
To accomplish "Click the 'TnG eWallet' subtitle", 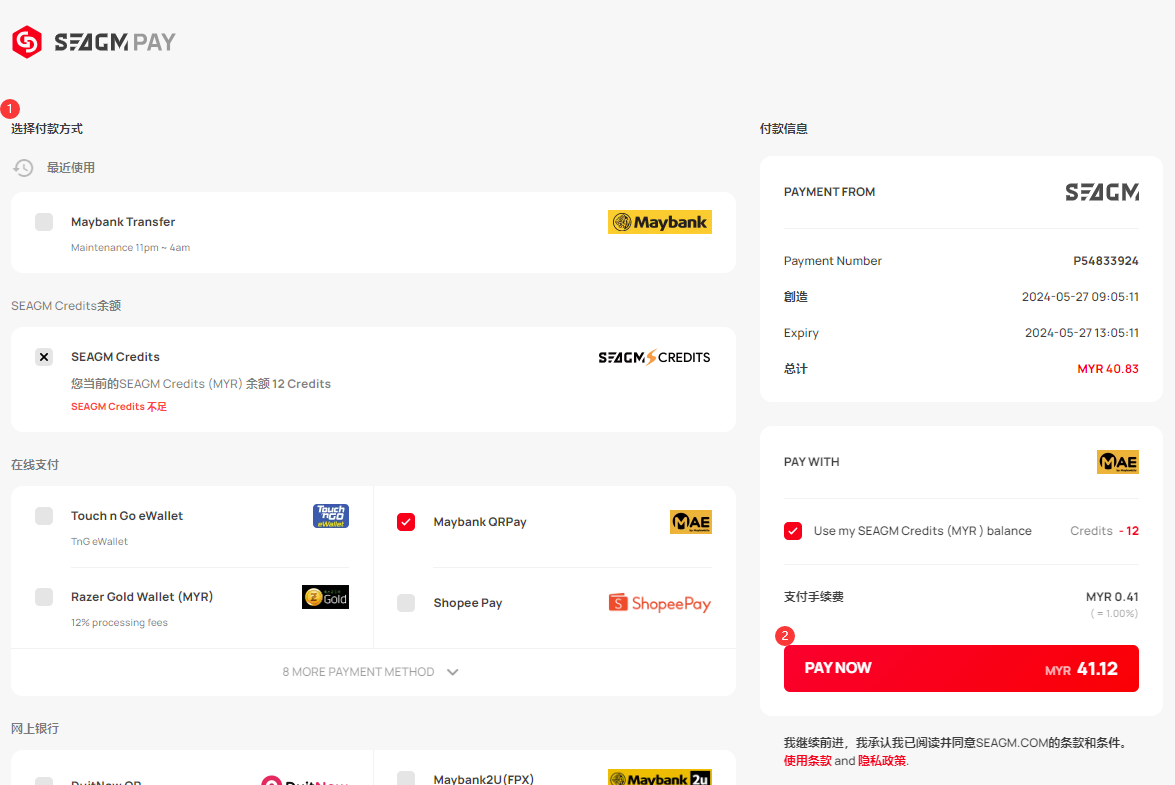I will (x=100, y=542).
